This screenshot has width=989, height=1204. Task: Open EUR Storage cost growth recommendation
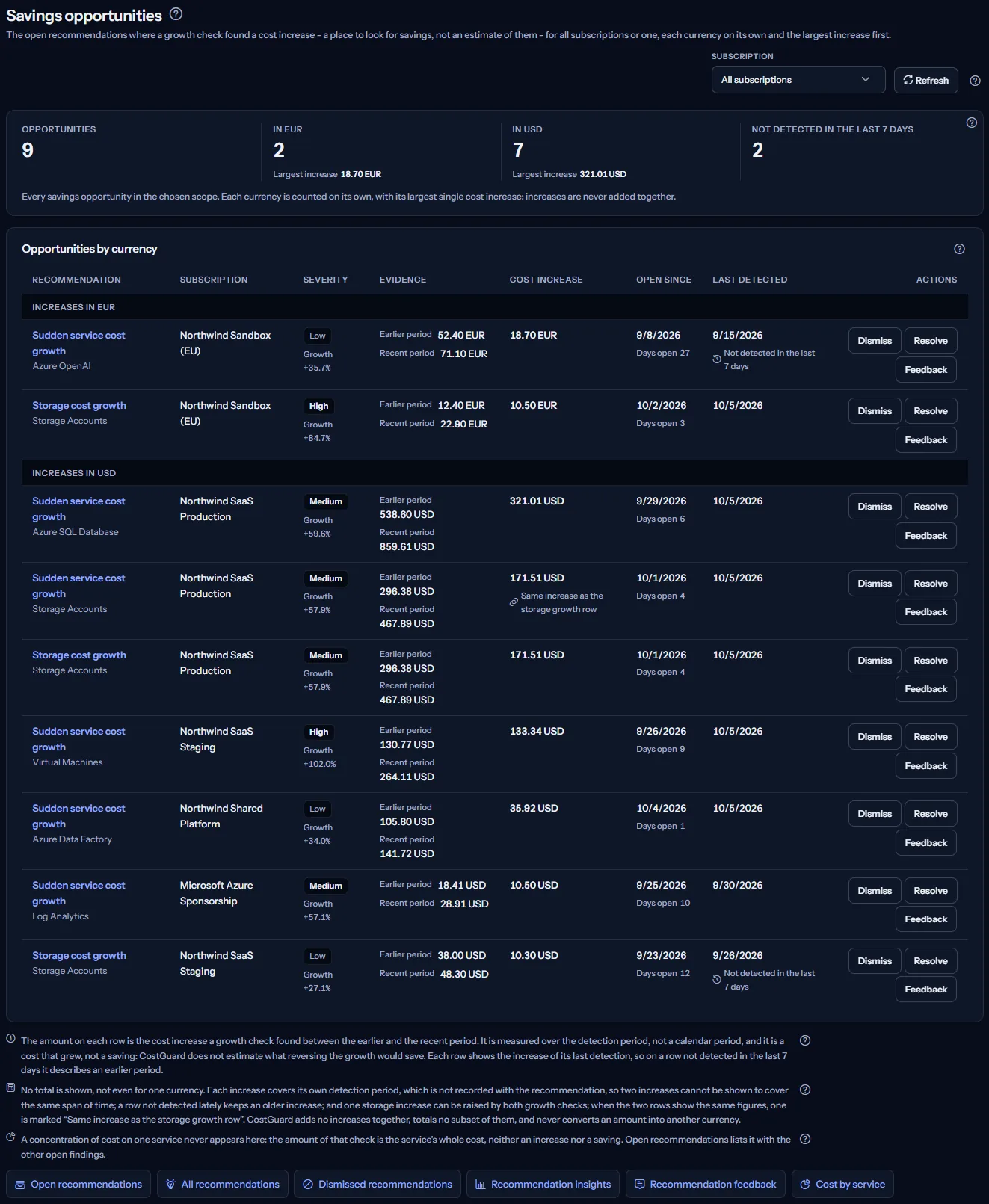pos(79,406)
